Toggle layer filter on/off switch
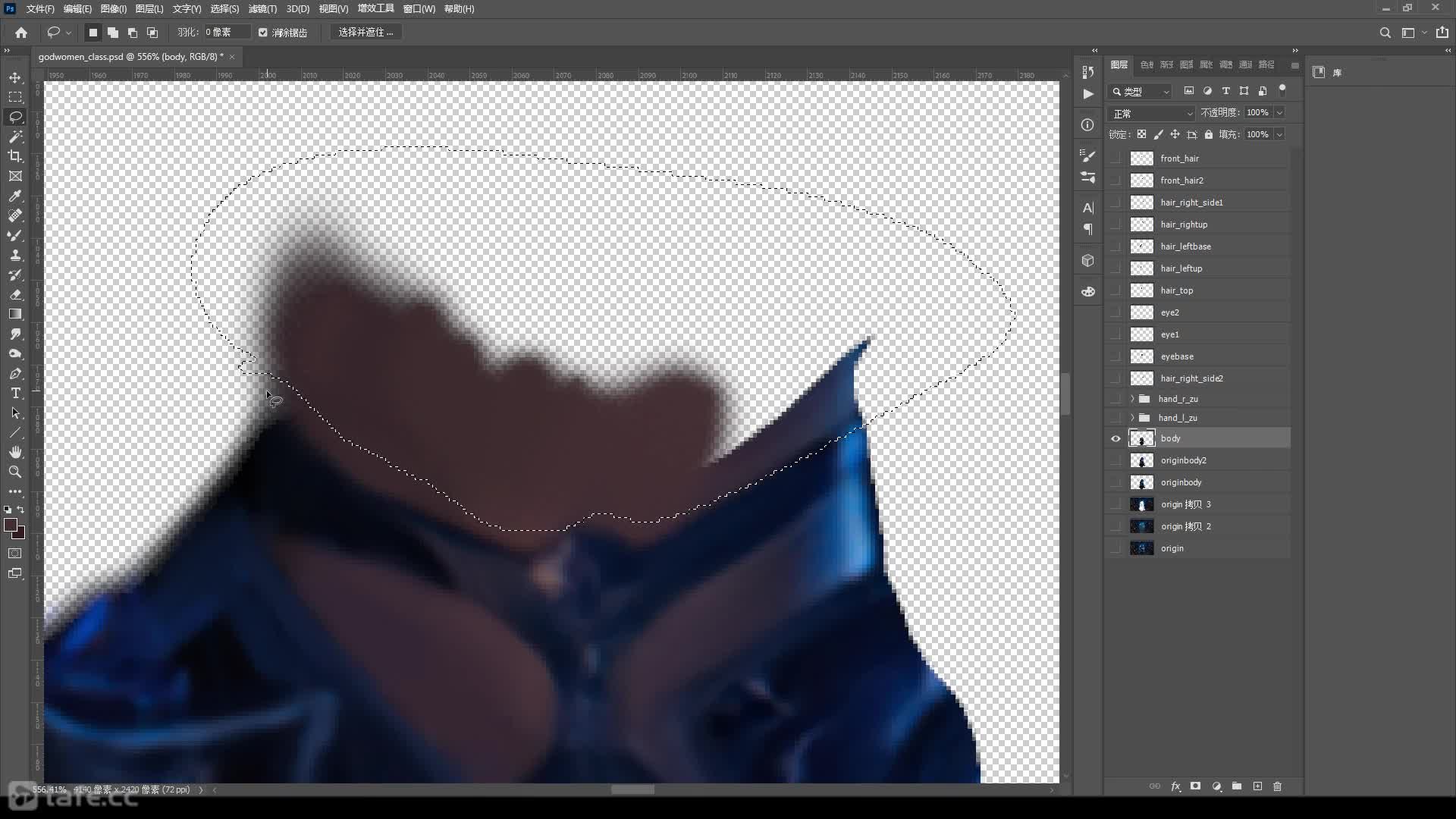1456x819 pixels. pyautogui.click(x=1282, y=90)
